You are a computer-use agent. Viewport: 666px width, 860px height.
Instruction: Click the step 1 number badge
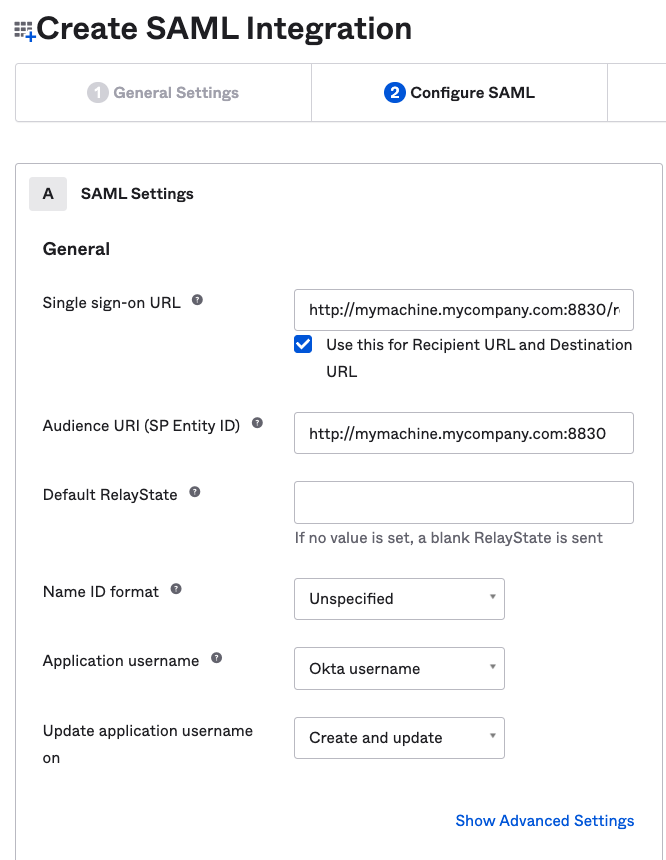[97, 93]
